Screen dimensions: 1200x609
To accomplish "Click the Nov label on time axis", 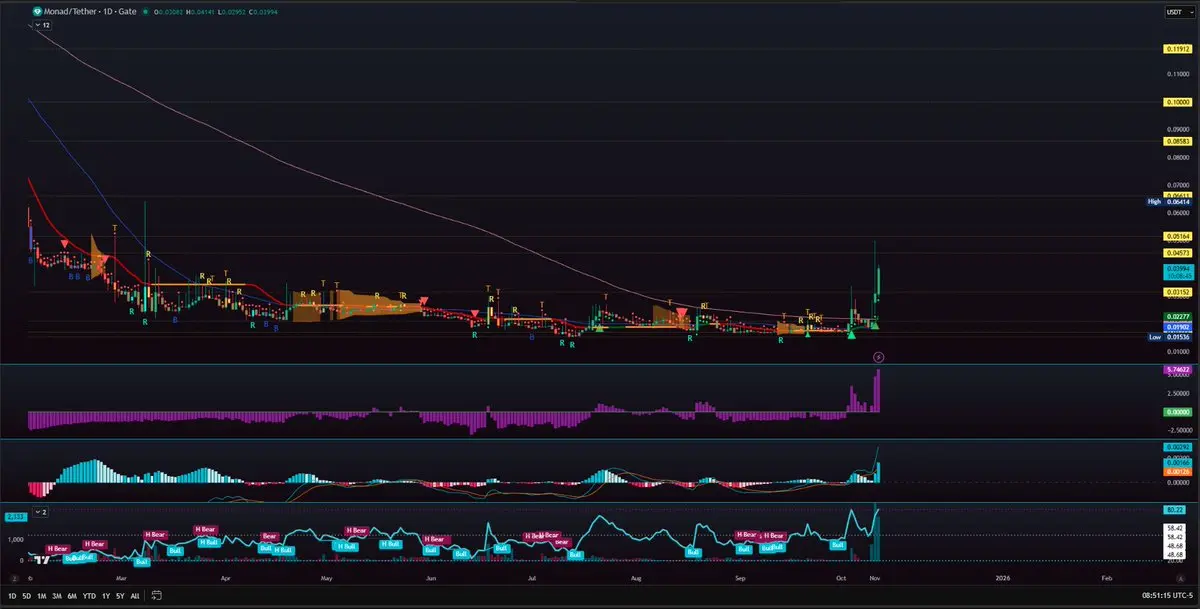I will tap(876, 577).
